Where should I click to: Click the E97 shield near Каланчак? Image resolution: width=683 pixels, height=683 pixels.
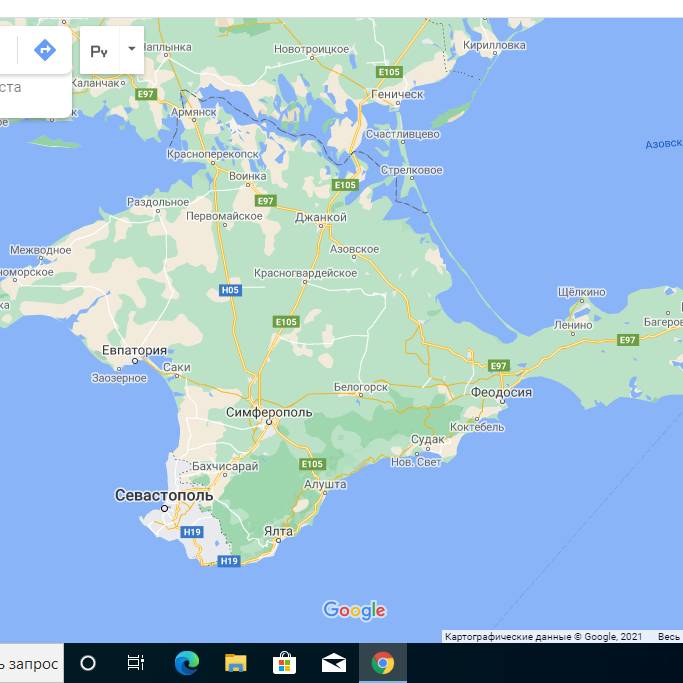tap(145, 94)
